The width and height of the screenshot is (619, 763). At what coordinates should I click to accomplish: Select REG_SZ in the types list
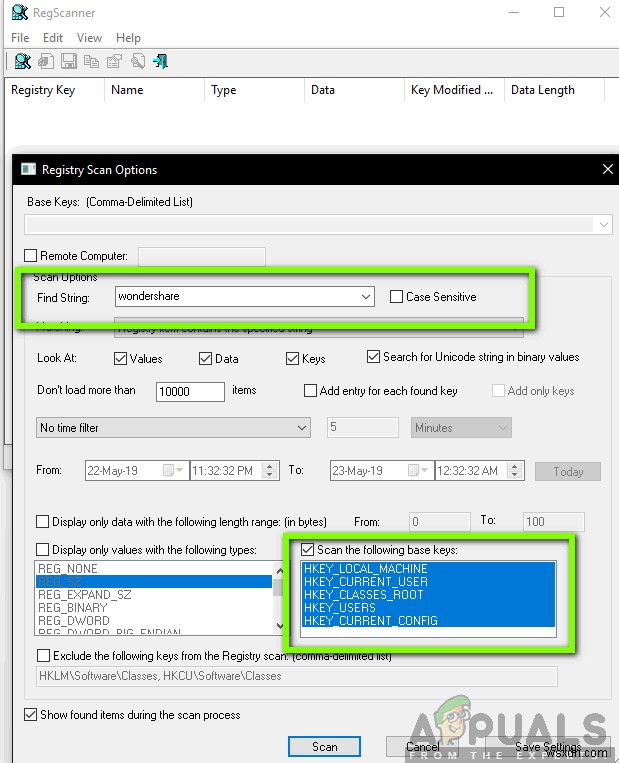tap(154, 581)
